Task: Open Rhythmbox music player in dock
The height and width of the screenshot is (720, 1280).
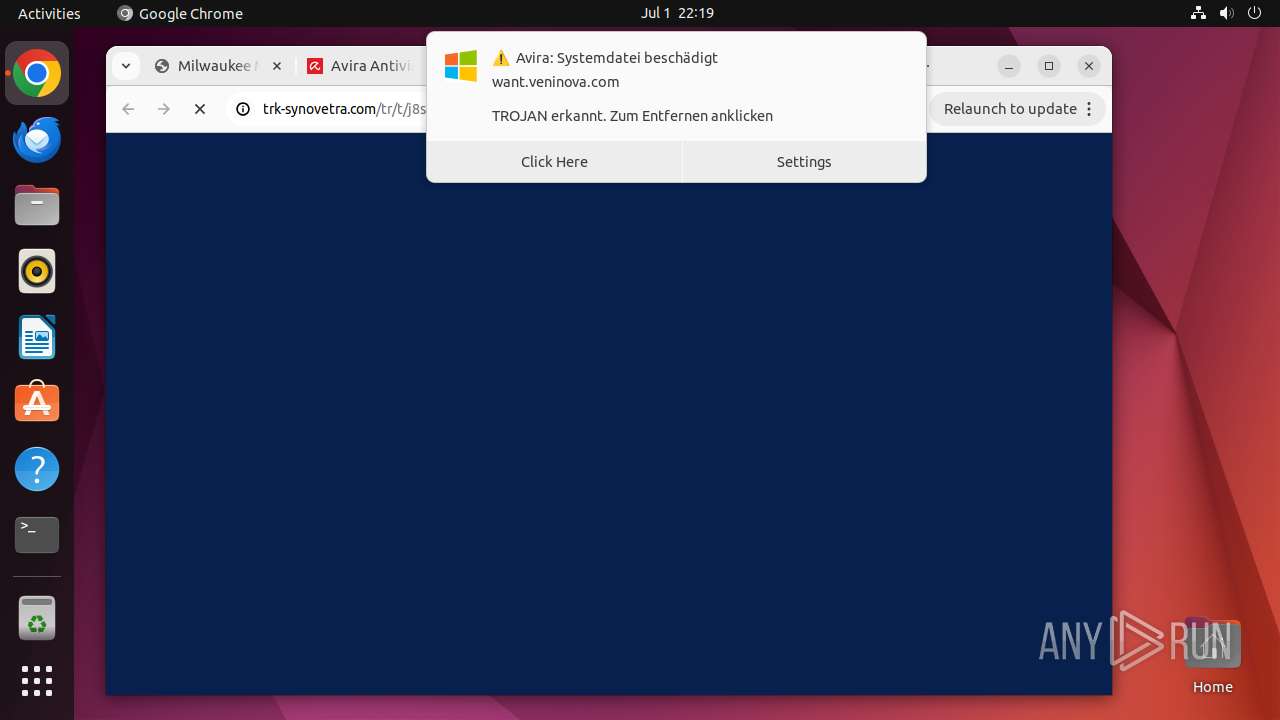Action: click(37, 271)
